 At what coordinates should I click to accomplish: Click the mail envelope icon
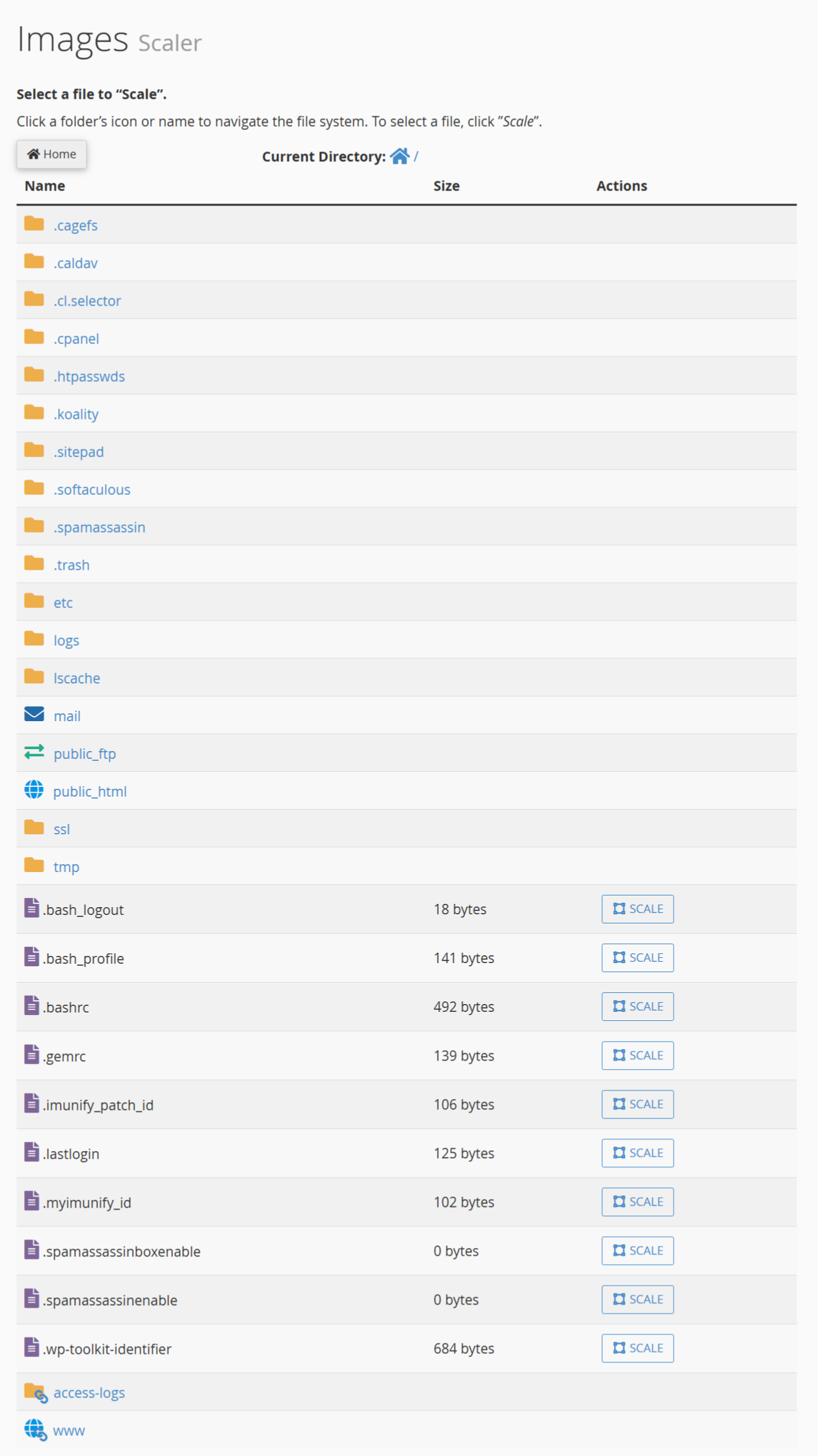pos(34,714)
